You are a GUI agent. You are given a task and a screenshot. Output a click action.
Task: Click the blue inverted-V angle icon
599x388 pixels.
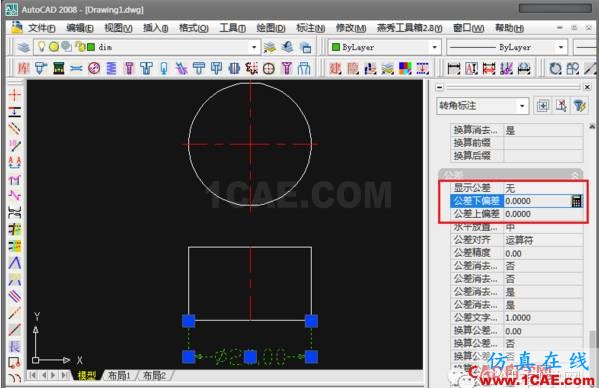[x=15, y=263]
